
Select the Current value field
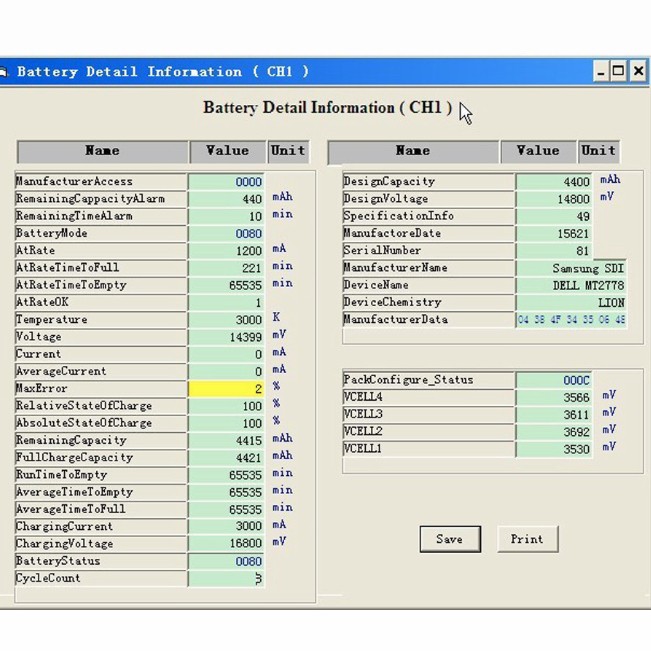pos(226,354)
